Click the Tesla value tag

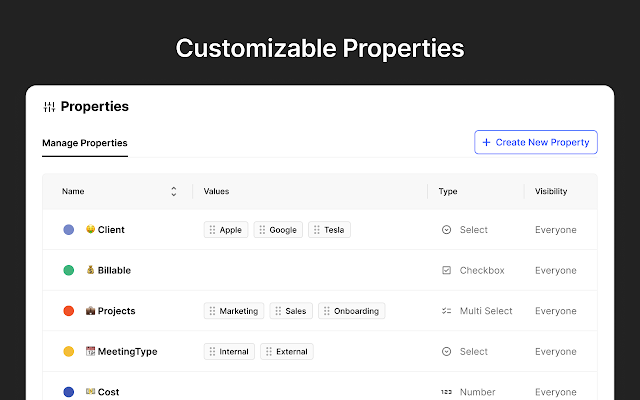click(x=329, y=230)
